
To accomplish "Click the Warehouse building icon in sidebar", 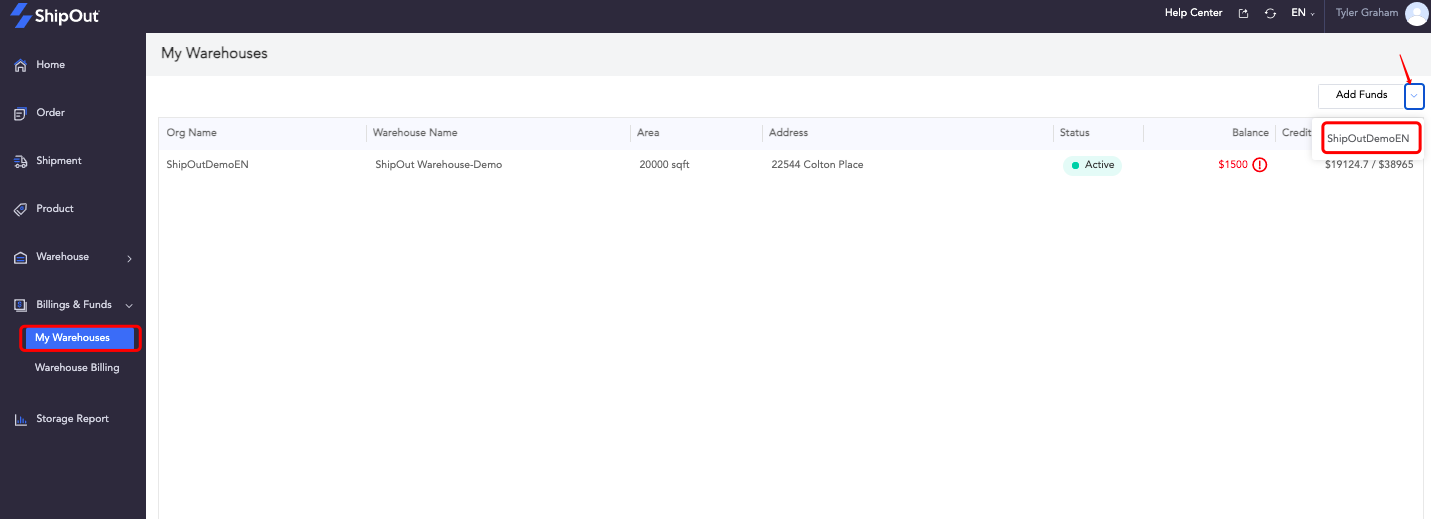I will click(x=20, y=257).
